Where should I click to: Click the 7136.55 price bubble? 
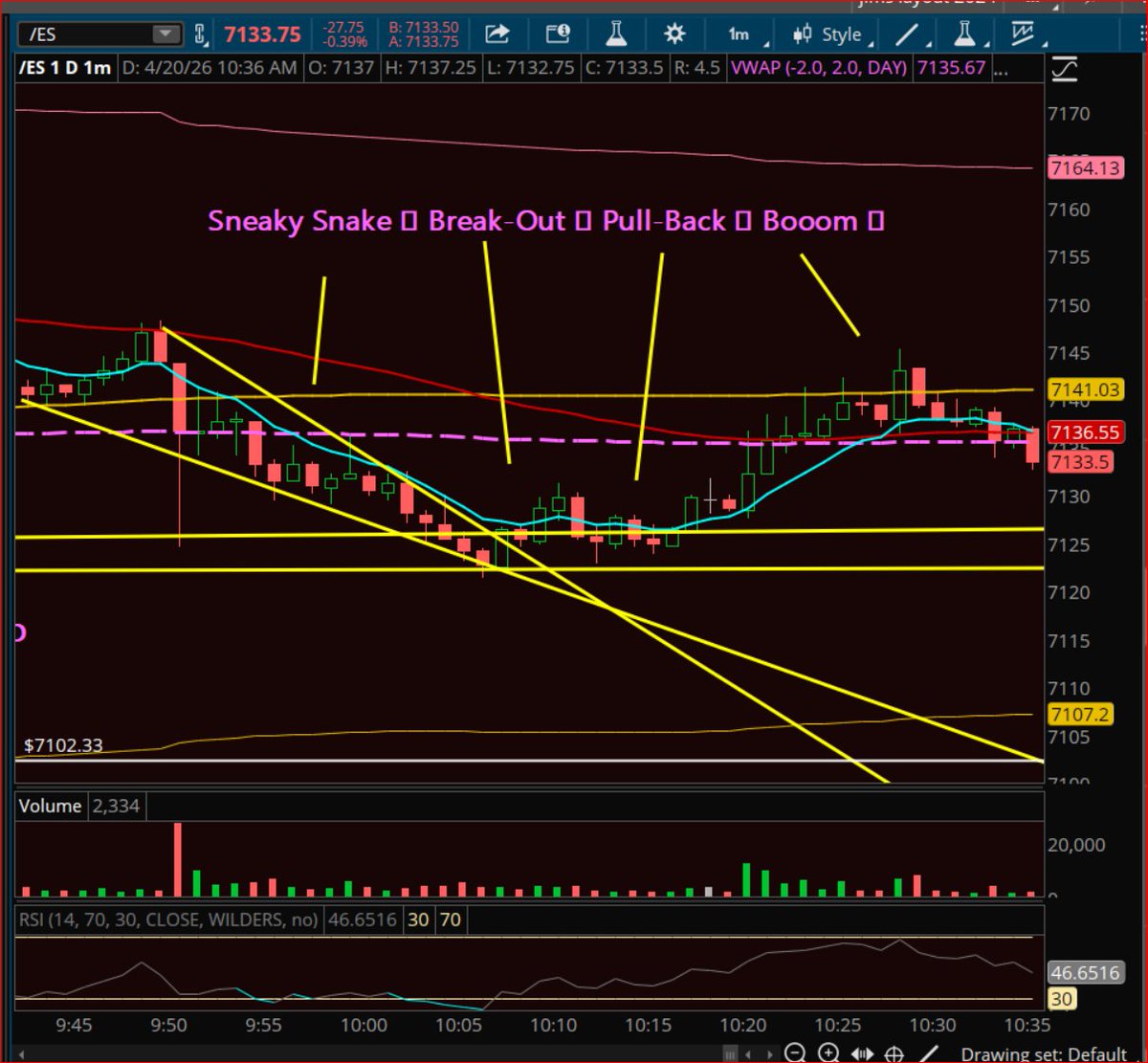pyautogui.click(x=1085, y=432)
